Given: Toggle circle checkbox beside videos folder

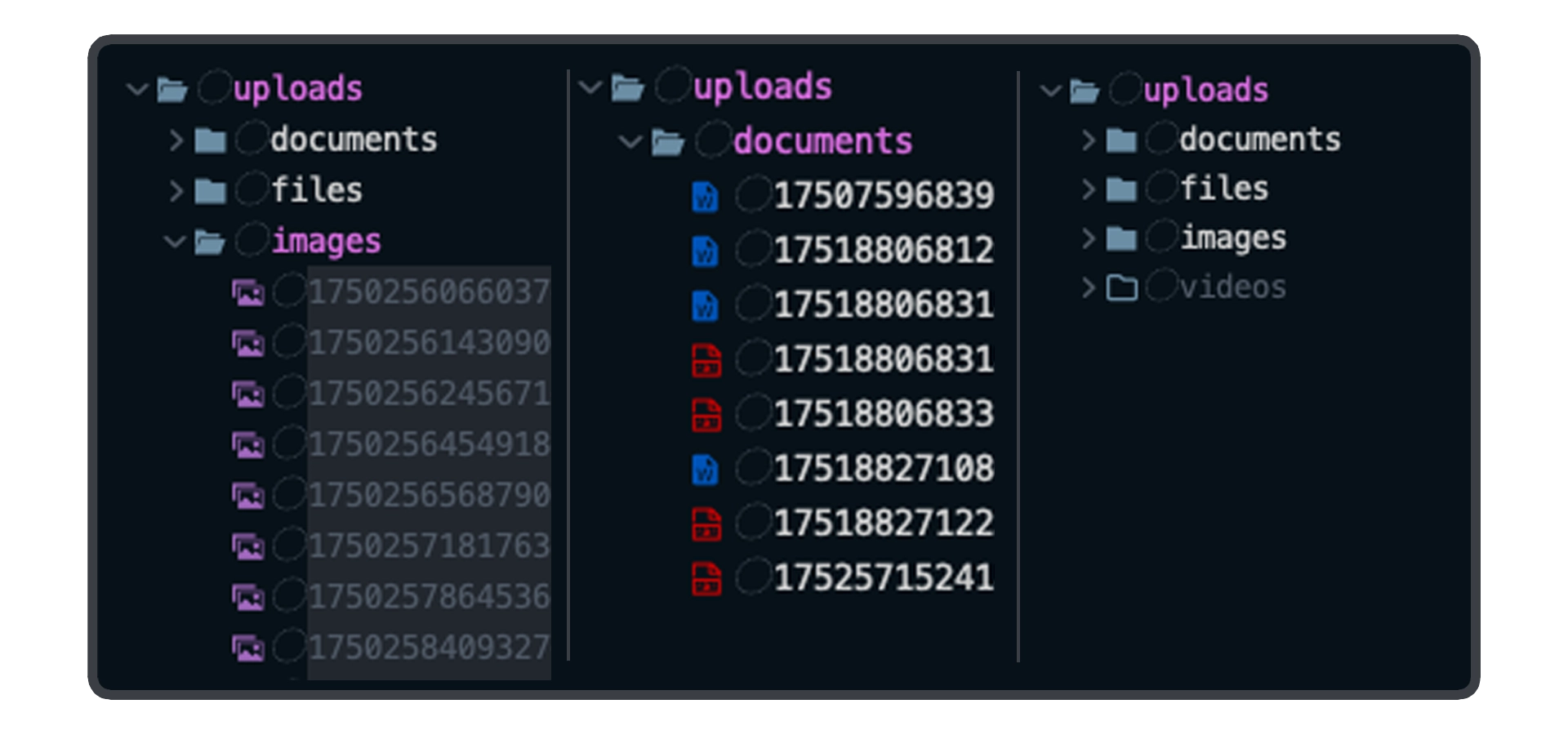Looking at the screenshot, I should click(x=1161, y=286).
